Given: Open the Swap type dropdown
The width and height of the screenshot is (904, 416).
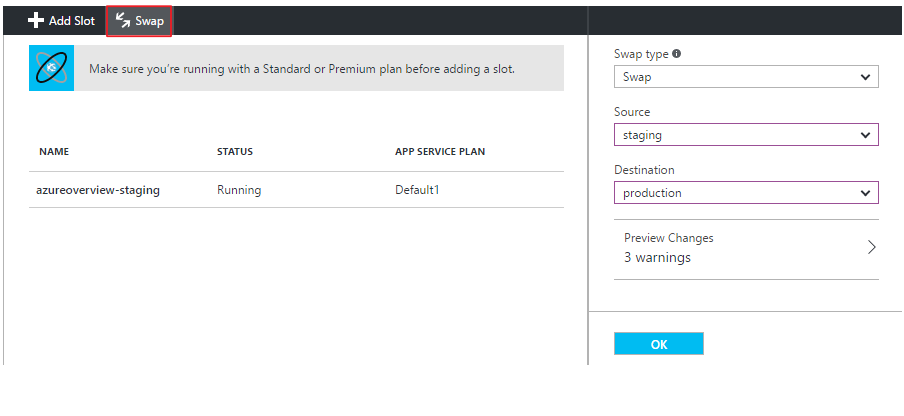Looking at the screenshot, I should coord(746,77).
